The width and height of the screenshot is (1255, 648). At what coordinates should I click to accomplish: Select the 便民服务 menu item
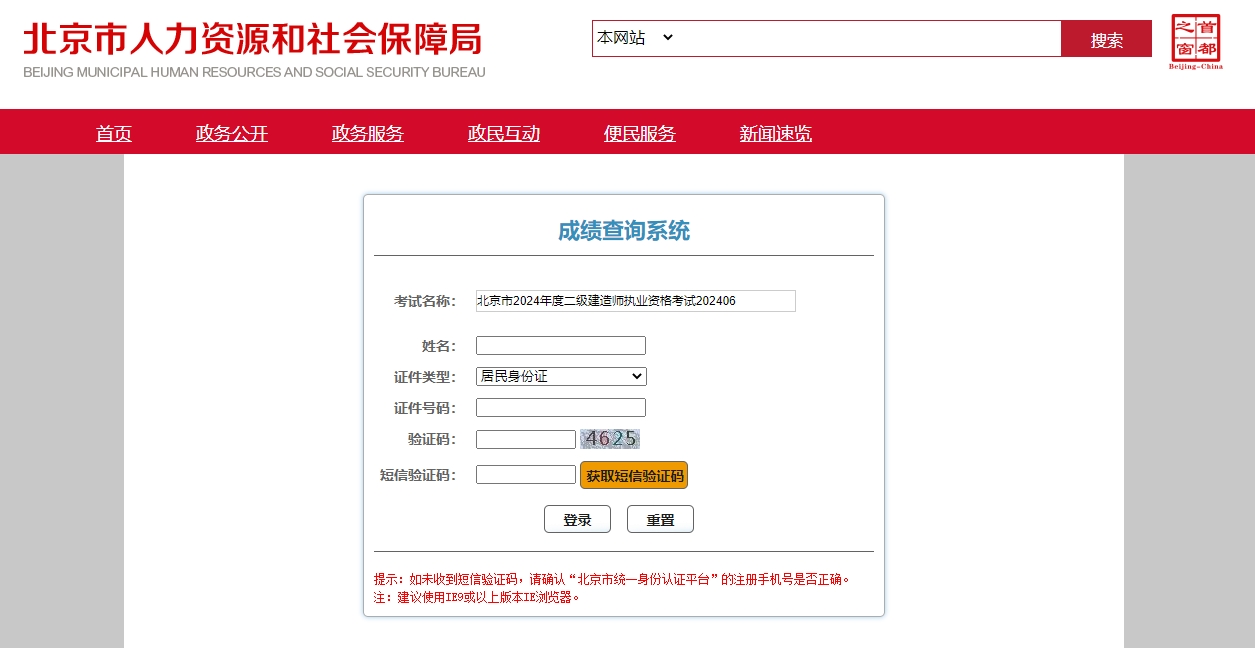(x=640, y=134)
